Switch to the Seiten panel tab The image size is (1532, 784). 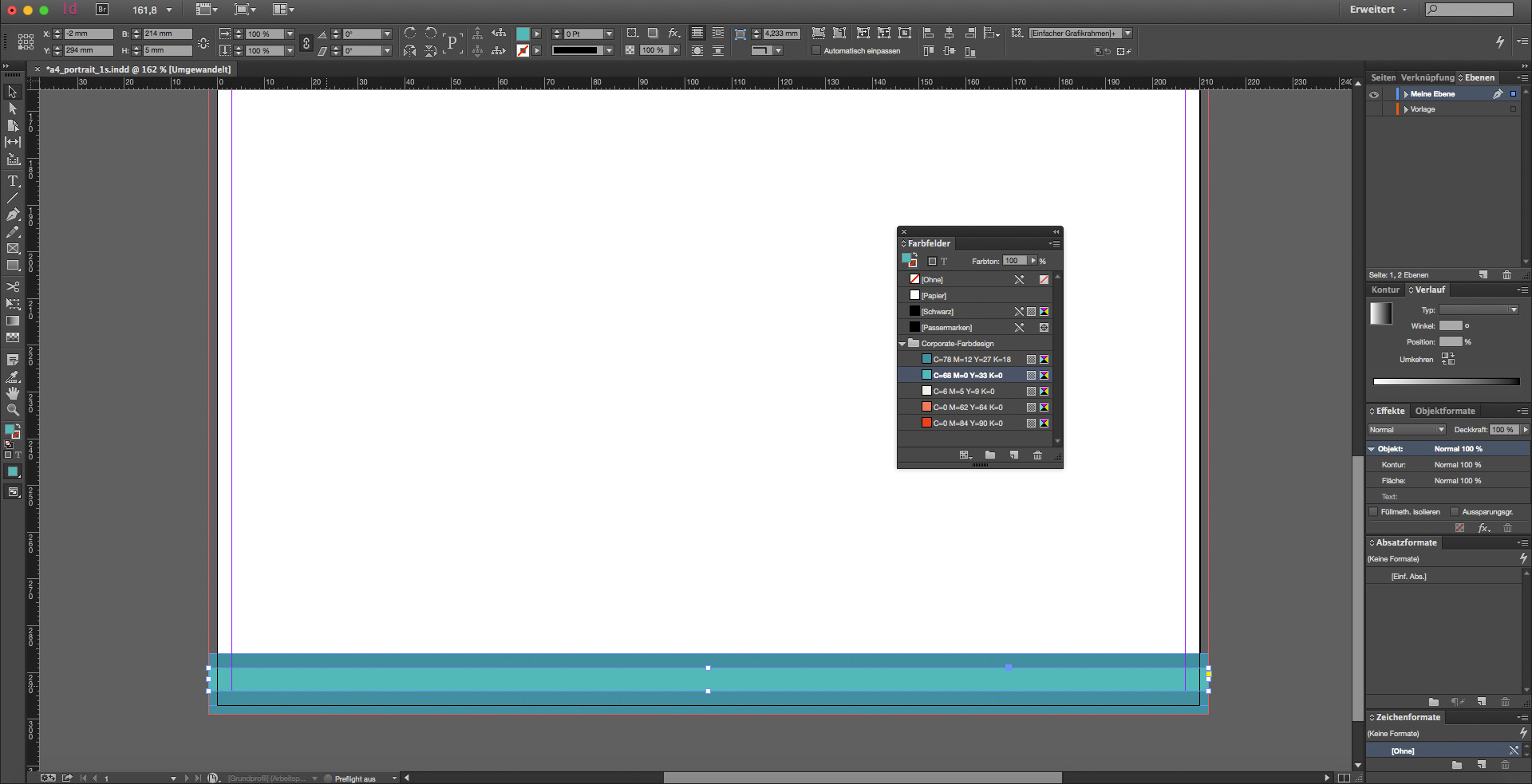click(x=1383, y=77)
